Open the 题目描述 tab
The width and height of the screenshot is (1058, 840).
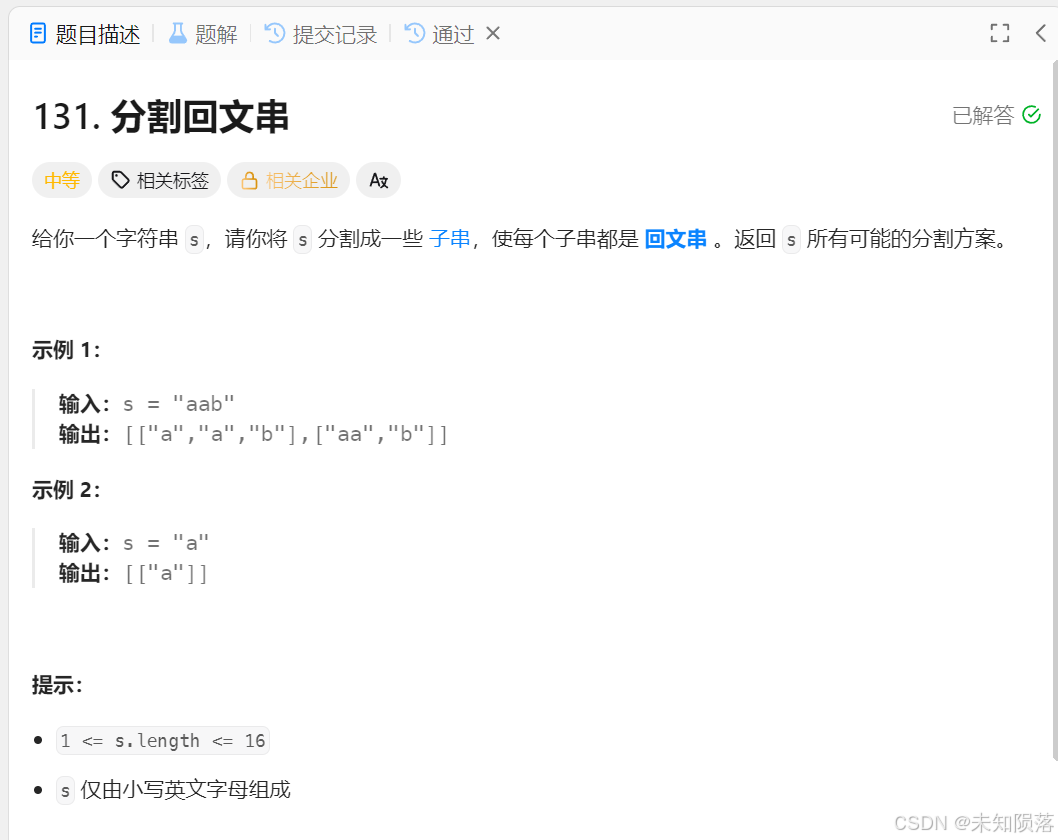[85, 33]
